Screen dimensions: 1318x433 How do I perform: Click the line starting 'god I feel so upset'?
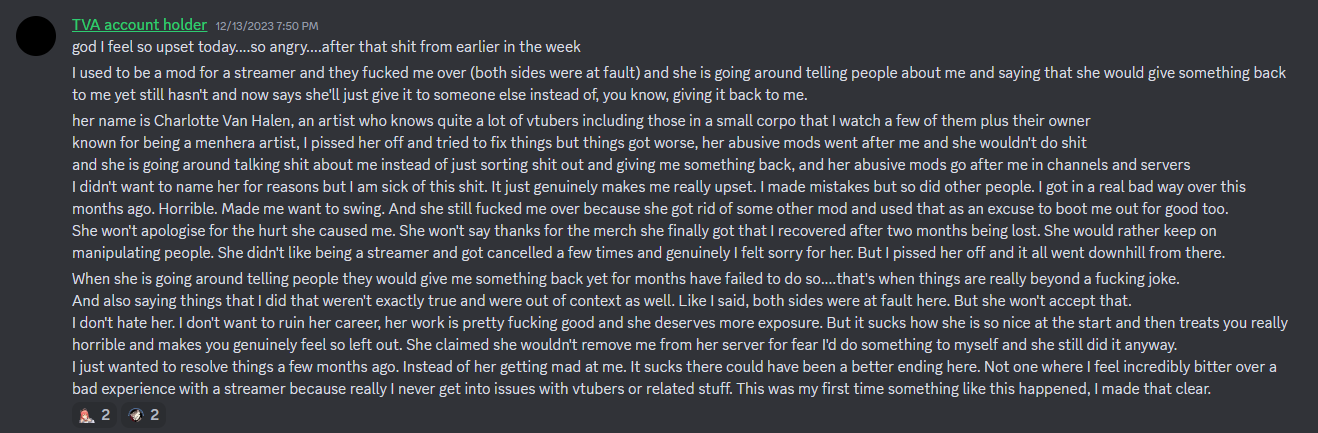(326, 47)
